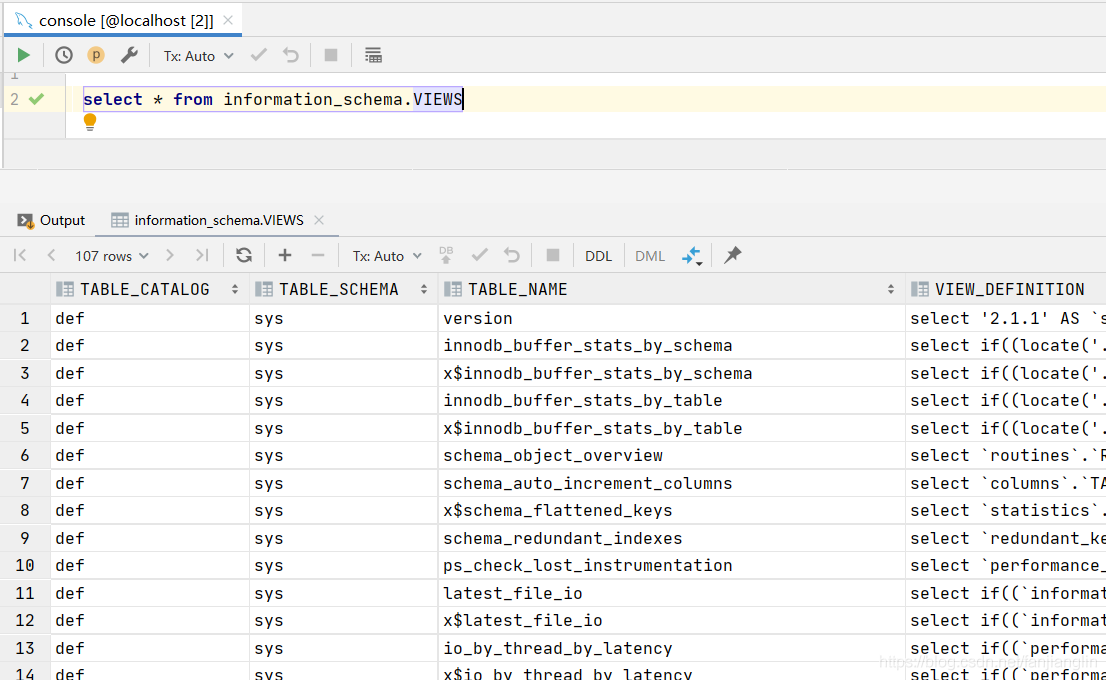This screenshot has height=680, width=1106.
Task: Click the green check mark at line 2
Action: [36, 99]
